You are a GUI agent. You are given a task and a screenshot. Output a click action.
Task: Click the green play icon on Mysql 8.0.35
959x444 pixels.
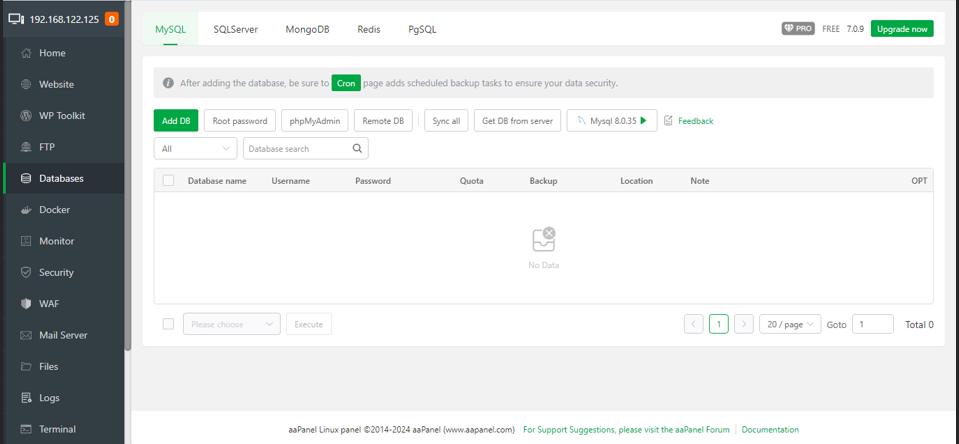tap(643, 121)
